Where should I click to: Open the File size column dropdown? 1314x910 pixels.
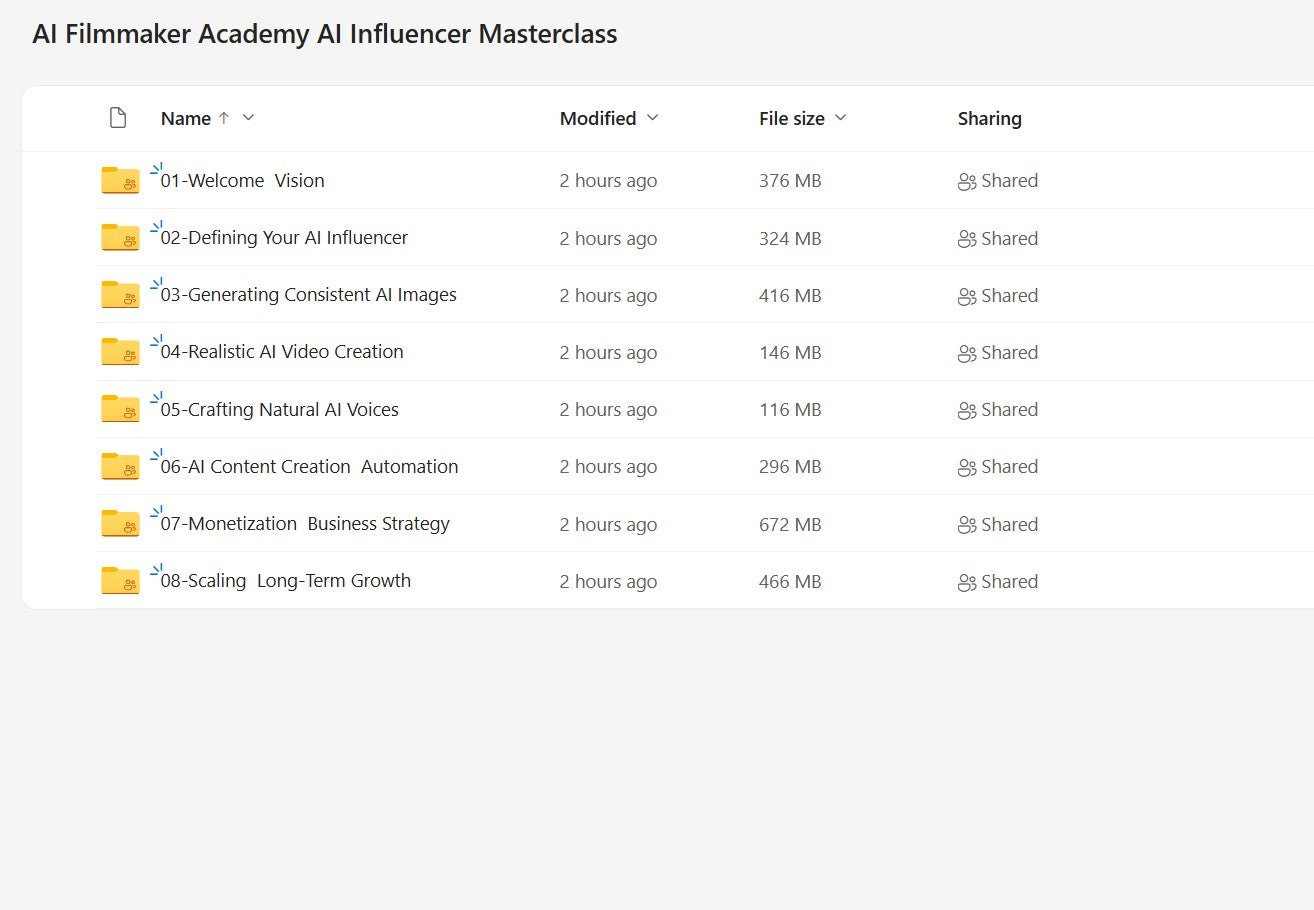[x=841, y=118]
